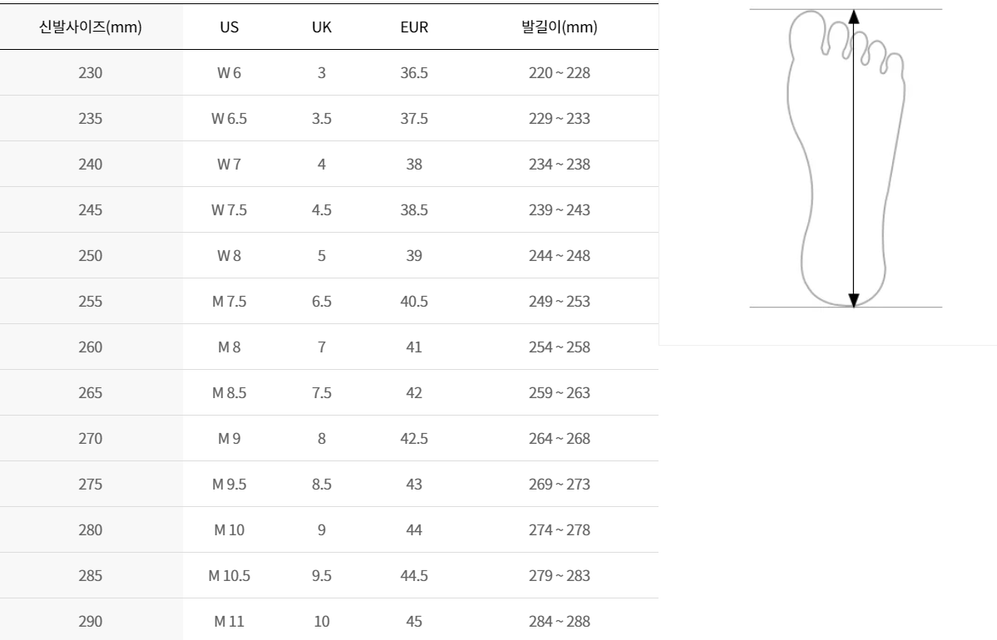Select the M 7.5 US size cell
The image size is (997, 640).
(229, 301)
